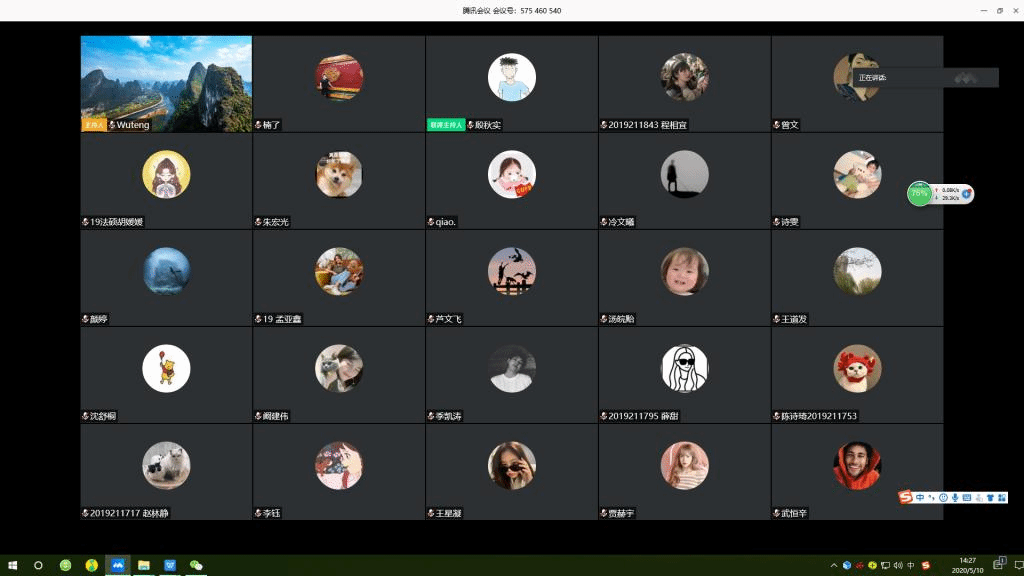1024x576 pixels.
Task: Select Tencent Meeting icon in taskbar
Action: point(118,565)
